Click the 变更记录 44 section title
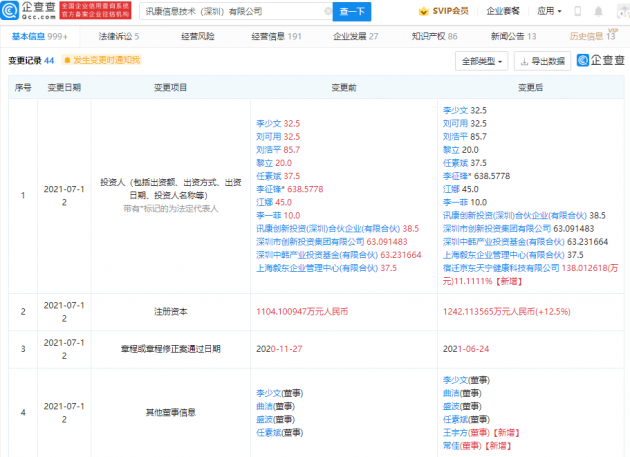The image size is (630, 457). (x=31, y=60)
